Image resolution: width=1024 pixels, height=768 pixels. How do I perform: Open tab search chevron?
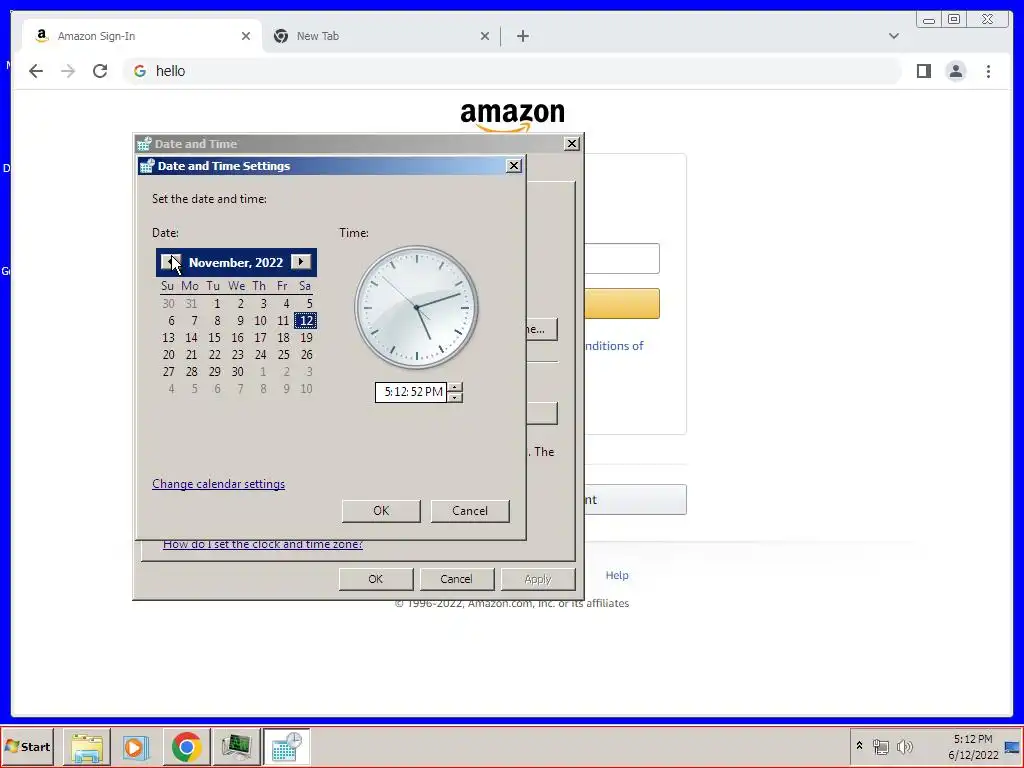coord(893,36)
